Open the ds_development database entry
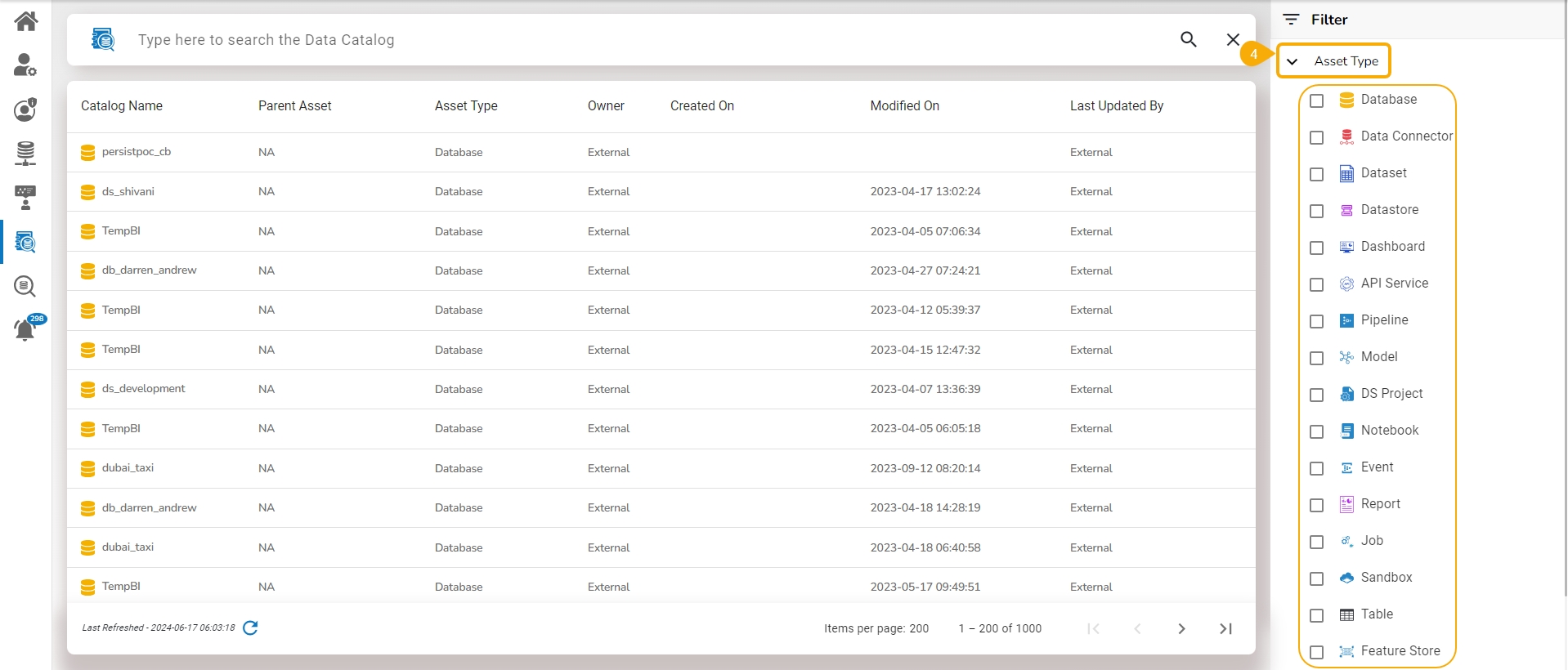 click(x=143, y=389)
